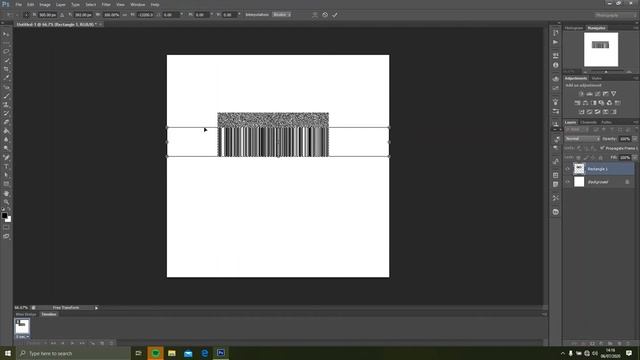Open the Fill slider arrow
640x360 pixels.
pyautogui.click(x=634, y=158)
